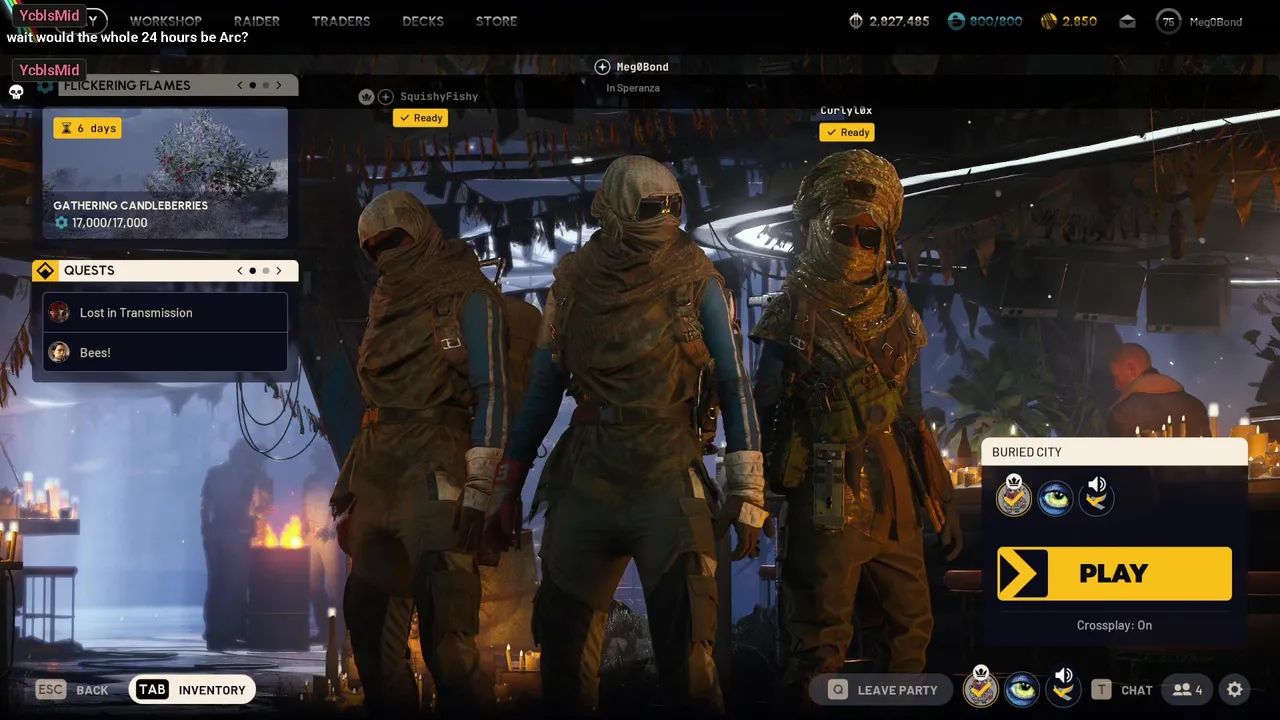Click the skull icon near the chat overlay

coord(16,92)
